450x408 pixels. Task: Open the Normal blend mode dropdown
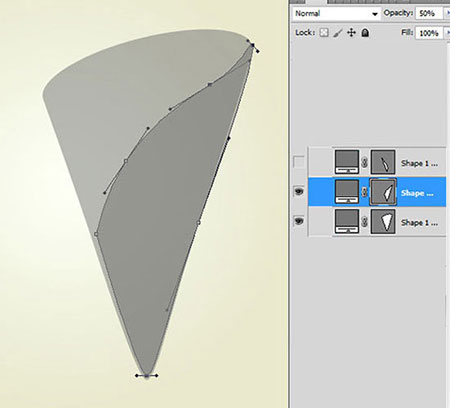tap(336, 14)
